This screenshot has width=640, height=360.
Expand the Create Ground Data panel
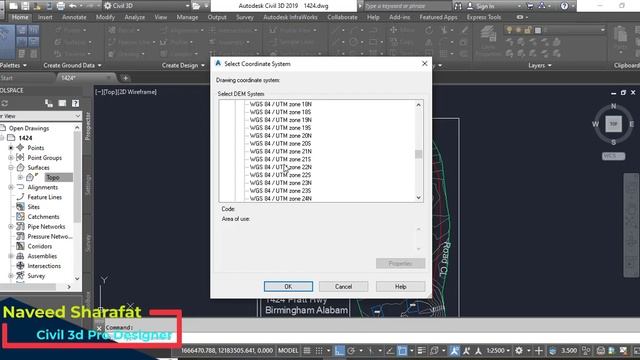72,65
